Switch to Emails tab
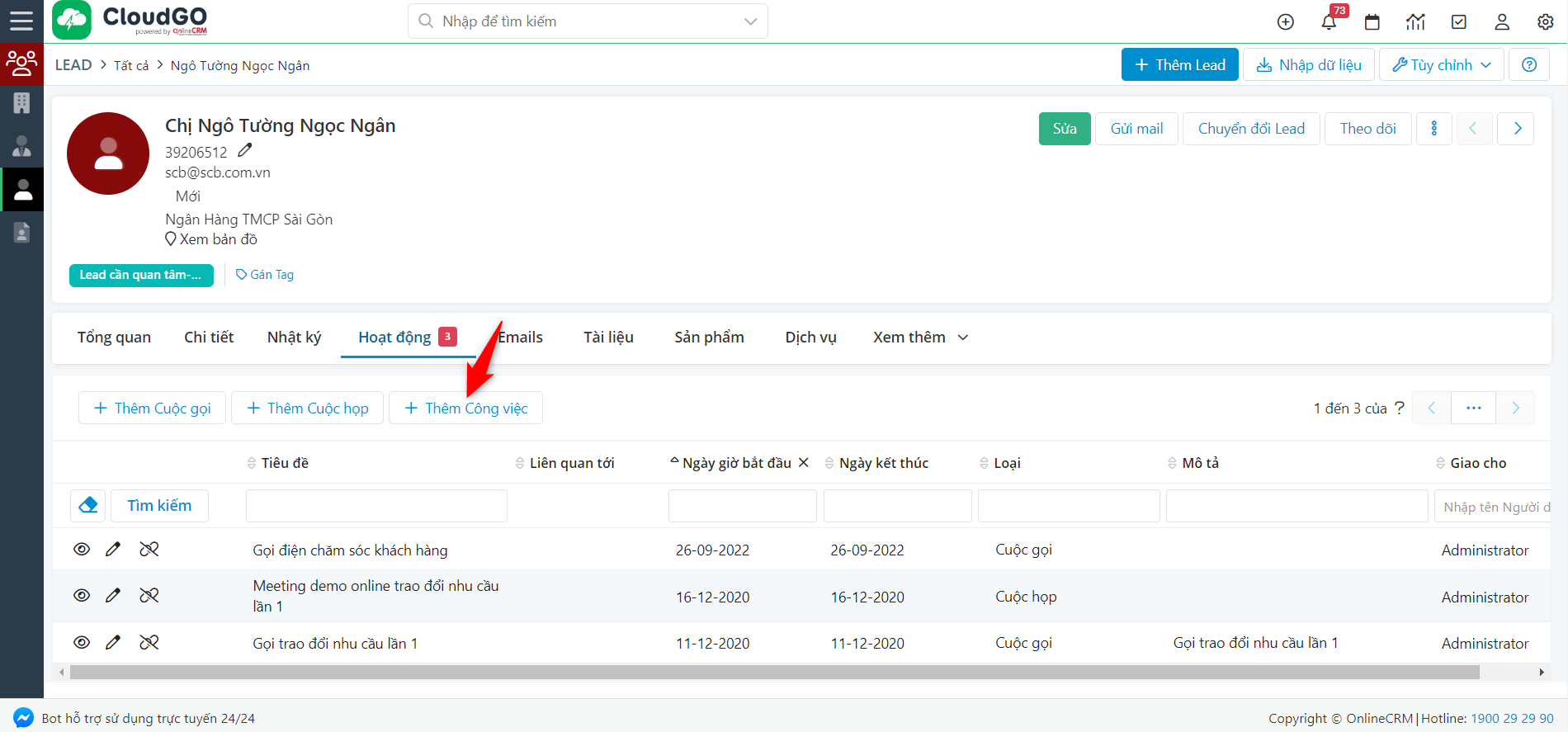The image size is (1568, 732). [521, 337]
